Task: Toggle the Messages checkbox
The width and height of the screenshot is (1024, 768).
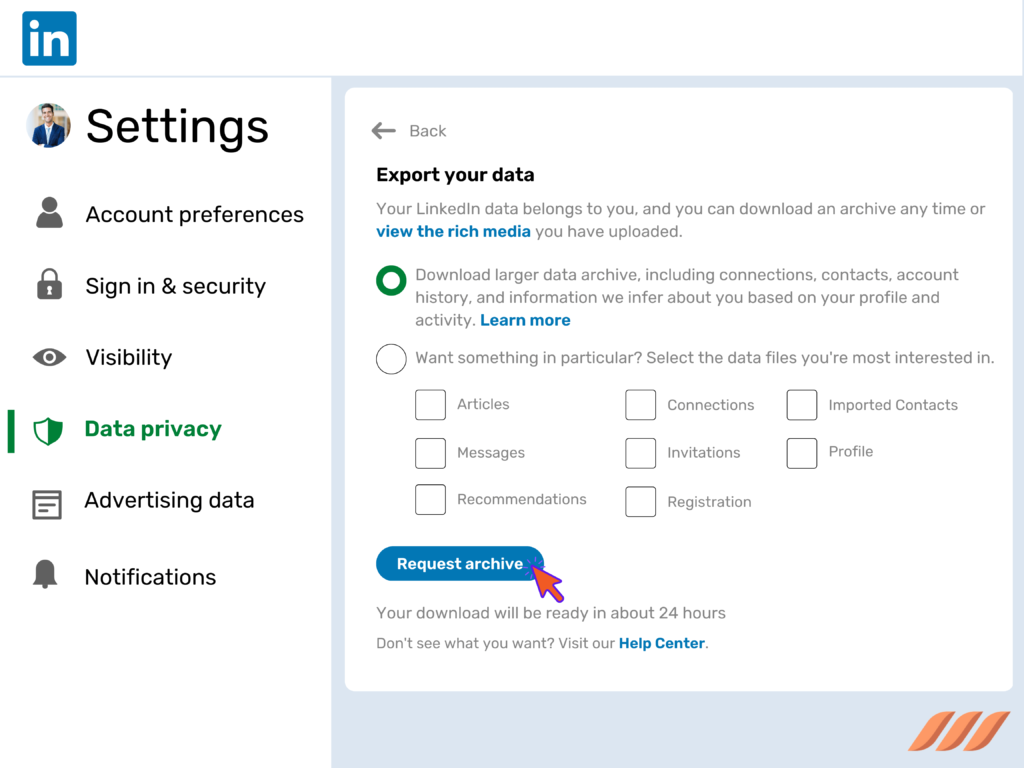Action: click(430, 453)
